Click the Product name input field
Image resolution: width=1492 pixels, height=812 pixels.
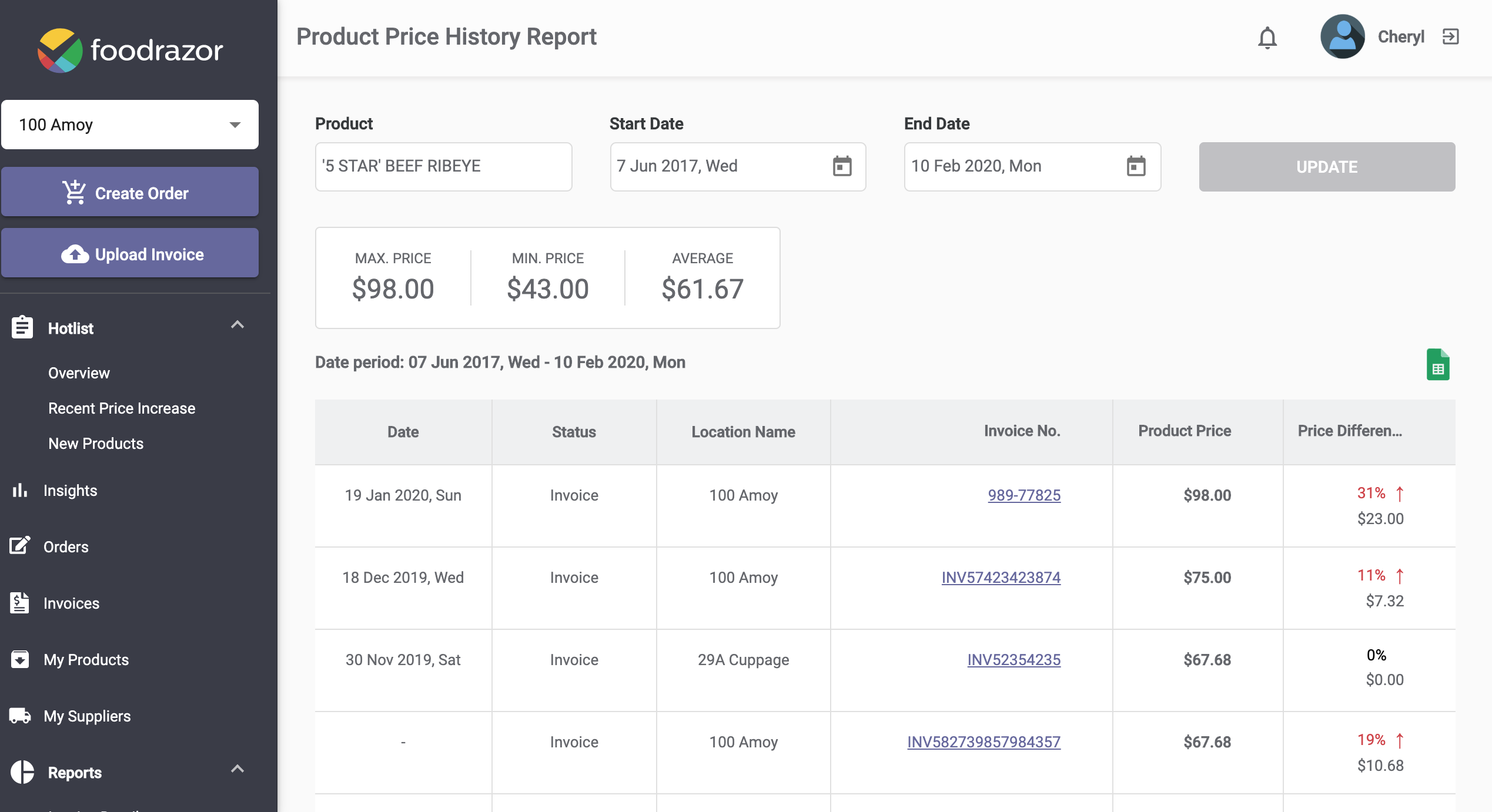(443, 166)
